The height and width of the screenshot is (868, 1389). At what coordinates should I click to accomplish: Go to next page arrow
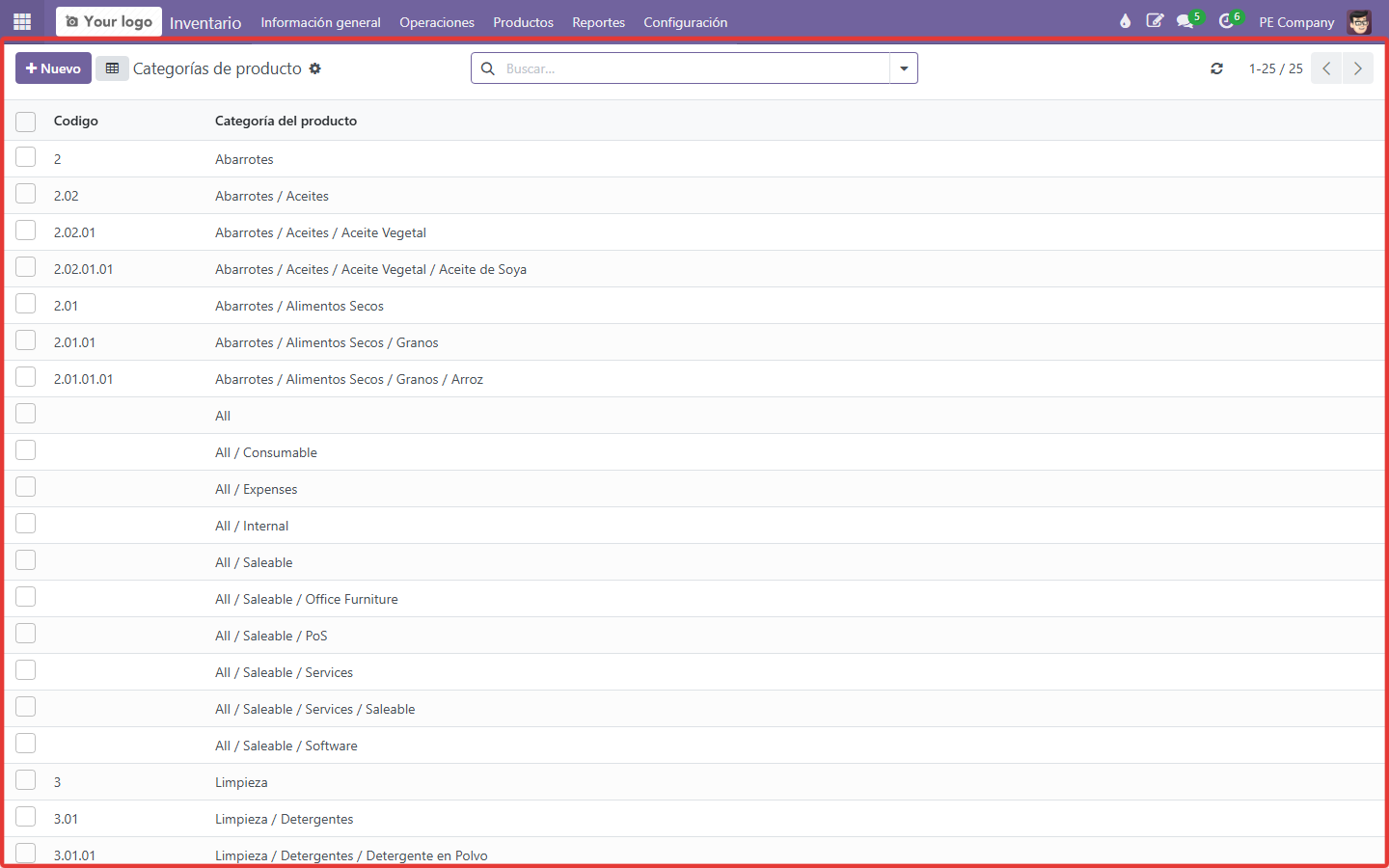coord(1357,68)
